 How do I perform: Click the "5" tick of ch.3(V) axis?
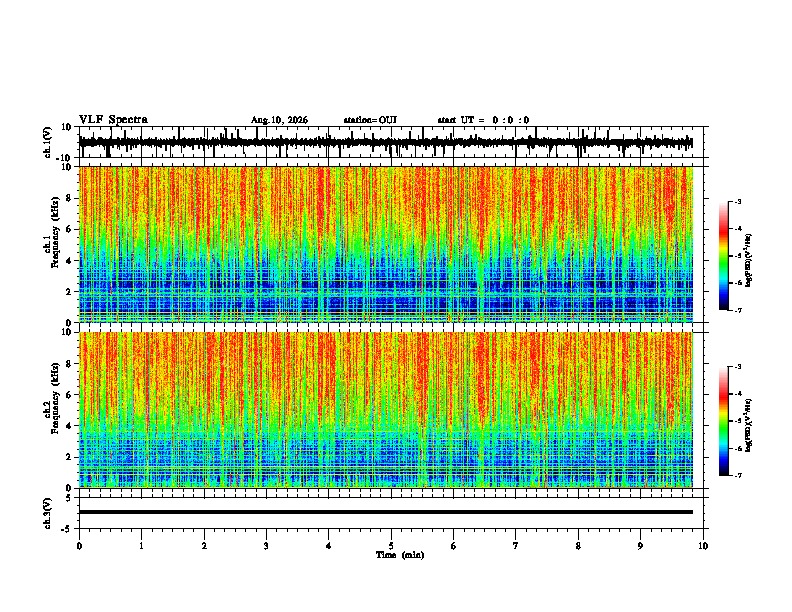(x=70, y=498)
